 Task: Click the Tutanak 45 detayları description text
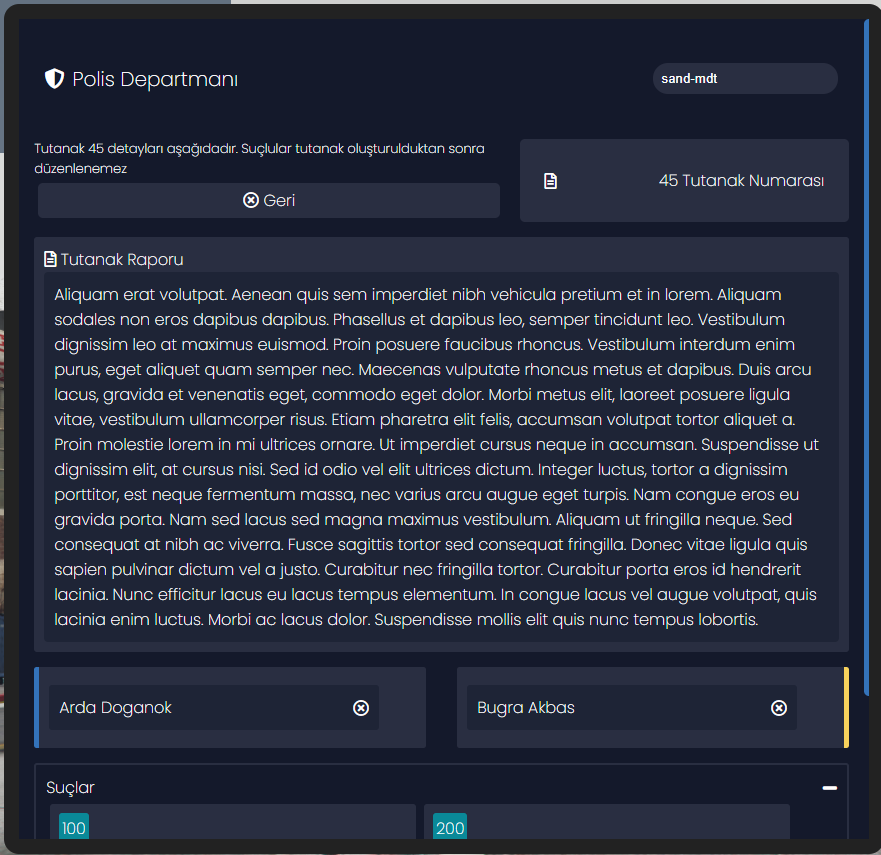pos(259,158)
